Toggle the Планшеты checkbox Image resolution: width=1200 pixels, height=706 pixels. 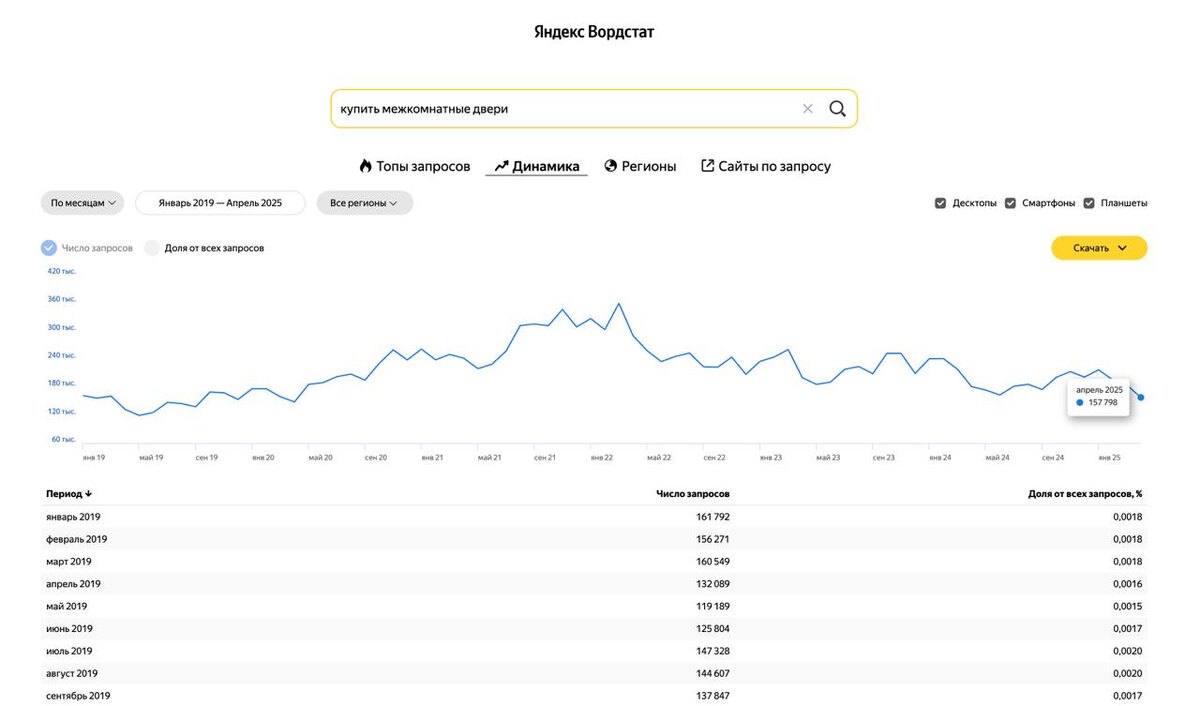pyautogui.click(x=1089, y=203)
